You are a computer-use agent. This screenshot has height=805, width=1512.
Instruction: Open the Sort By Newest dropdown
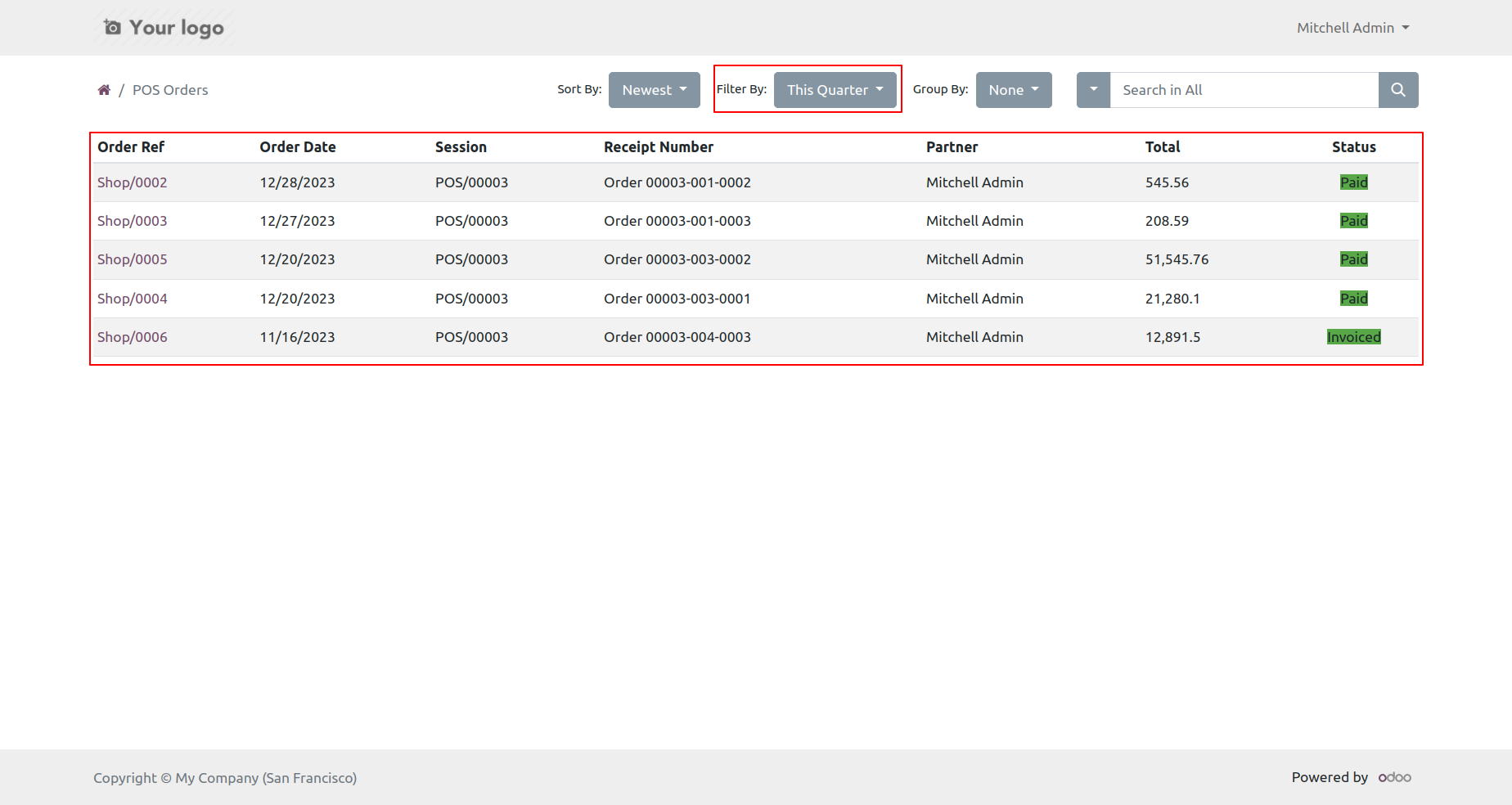tap(655, 90)
